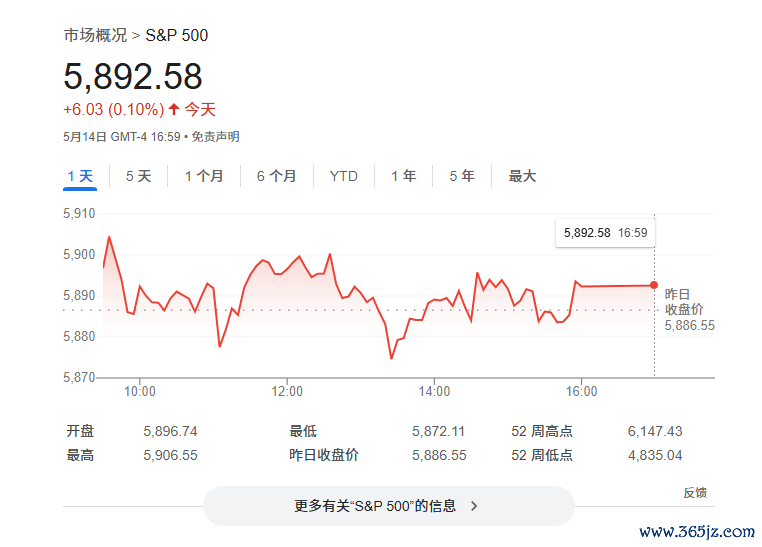Switch to the 1 年 tab
This screenshot has width=762, height=547.
click(x=404, y=176)
